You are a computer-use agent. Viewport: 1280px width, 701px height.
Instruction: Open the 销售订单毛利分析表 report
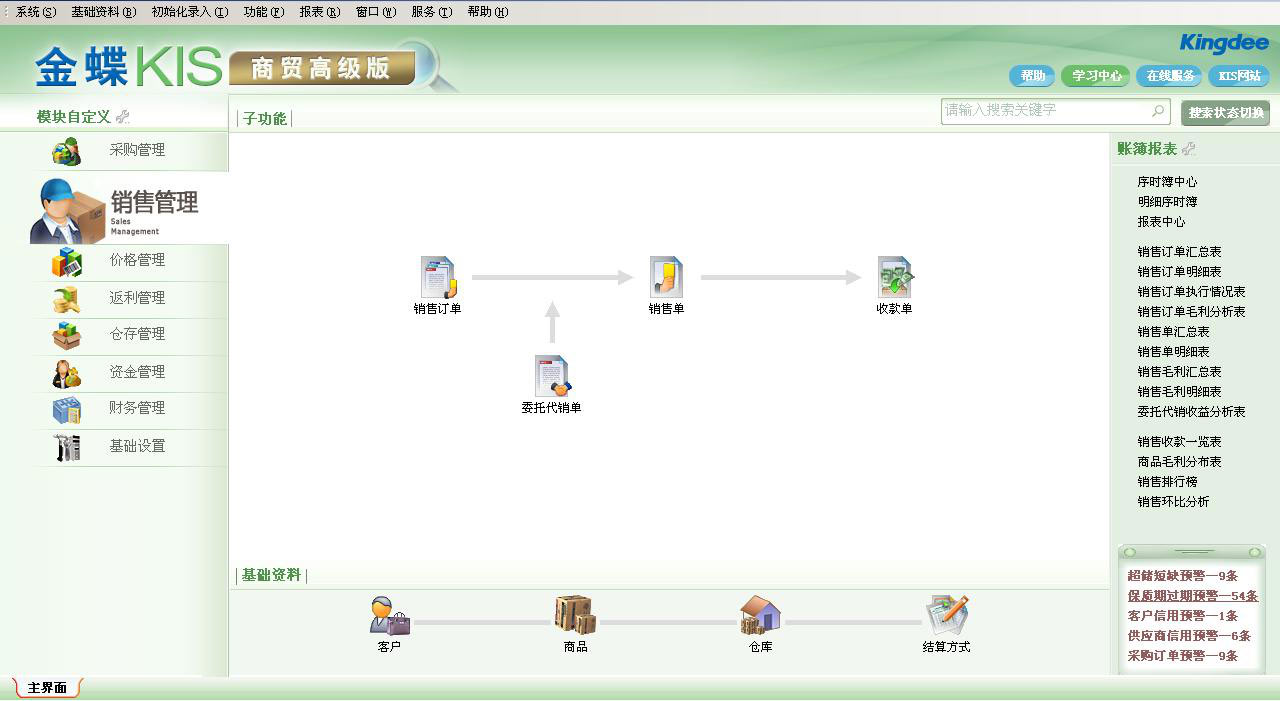tap(1191, 312)
